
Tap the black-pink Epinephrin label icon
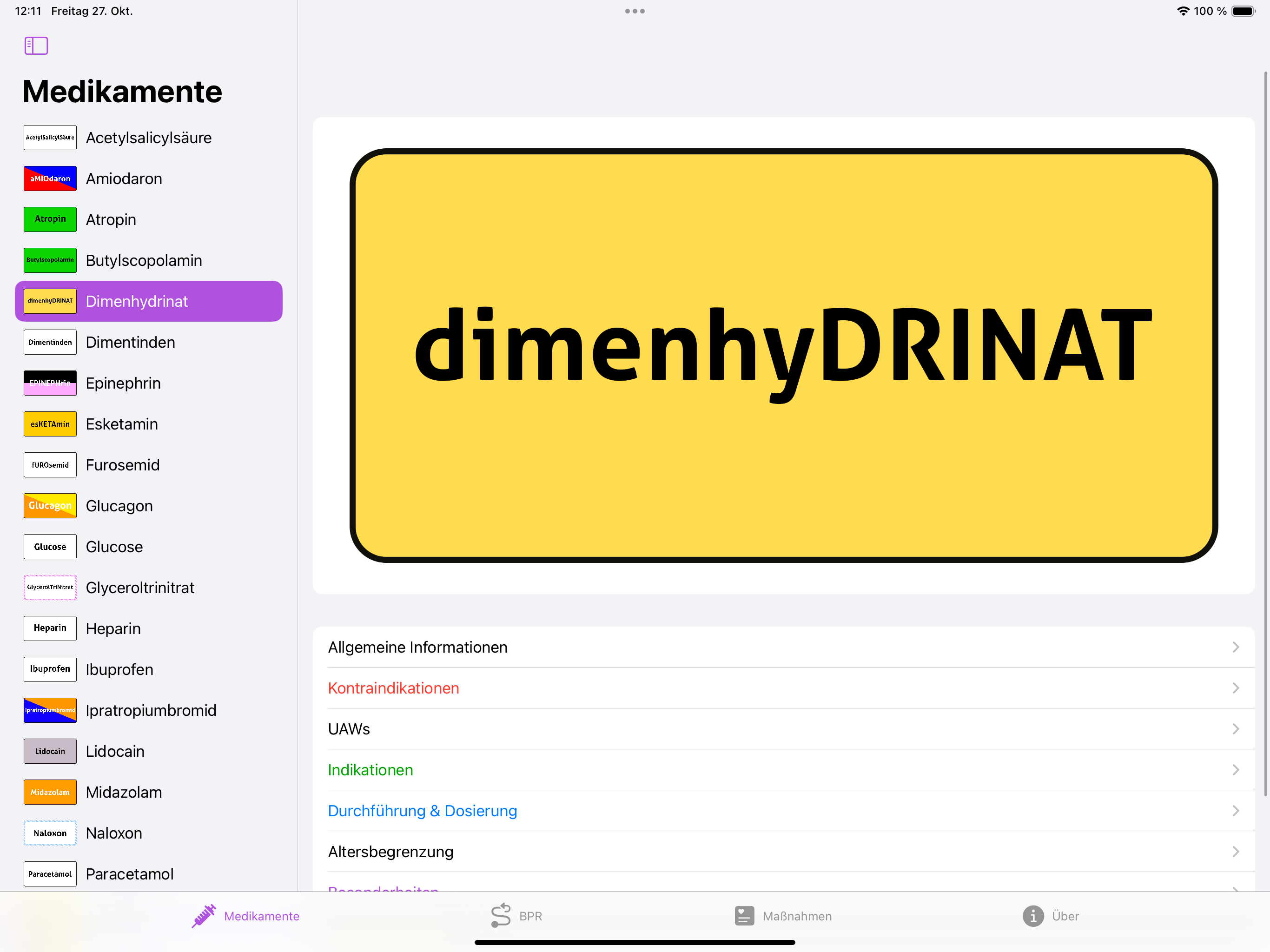coord(50,383)
